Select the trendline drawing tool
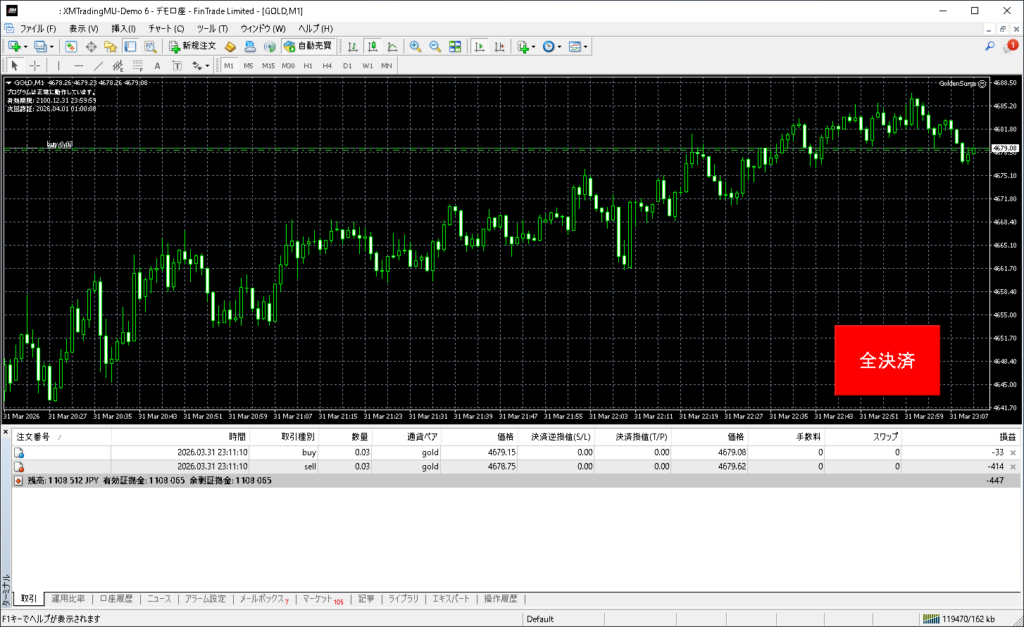 click(x=99, y=65)
